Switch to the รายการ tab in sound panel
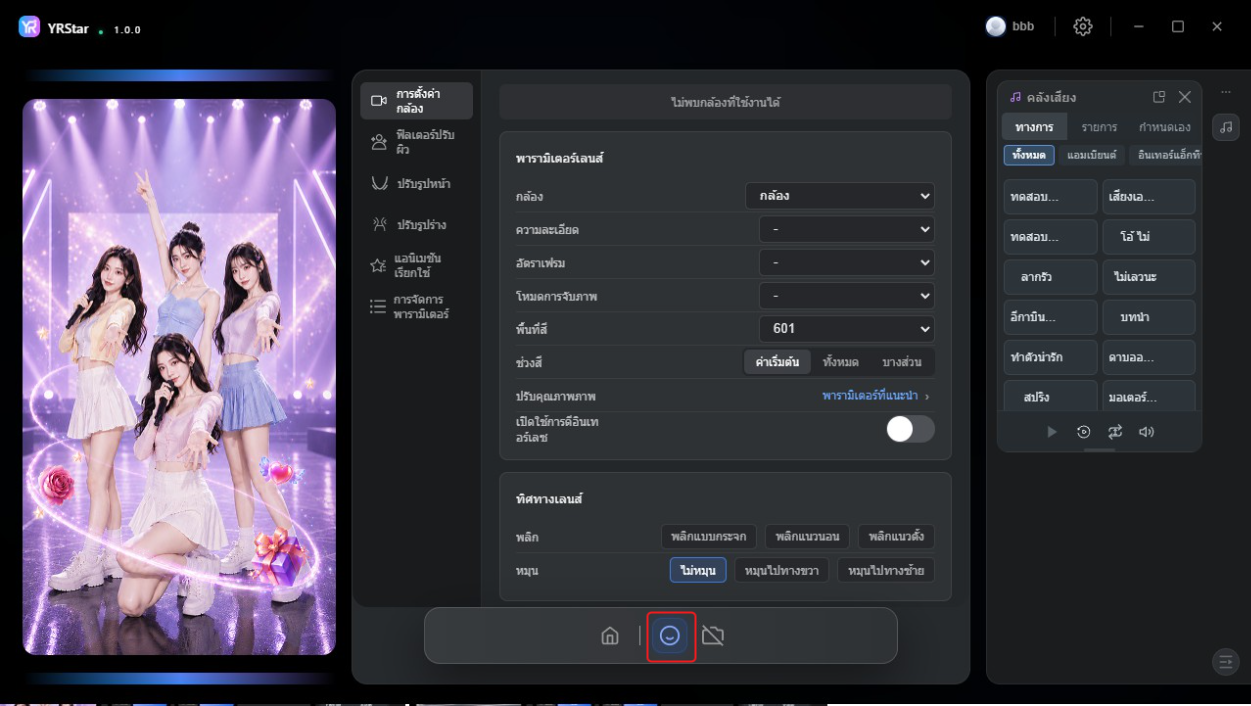This screenshot has width=1251, height=706. click(1099, 127)
